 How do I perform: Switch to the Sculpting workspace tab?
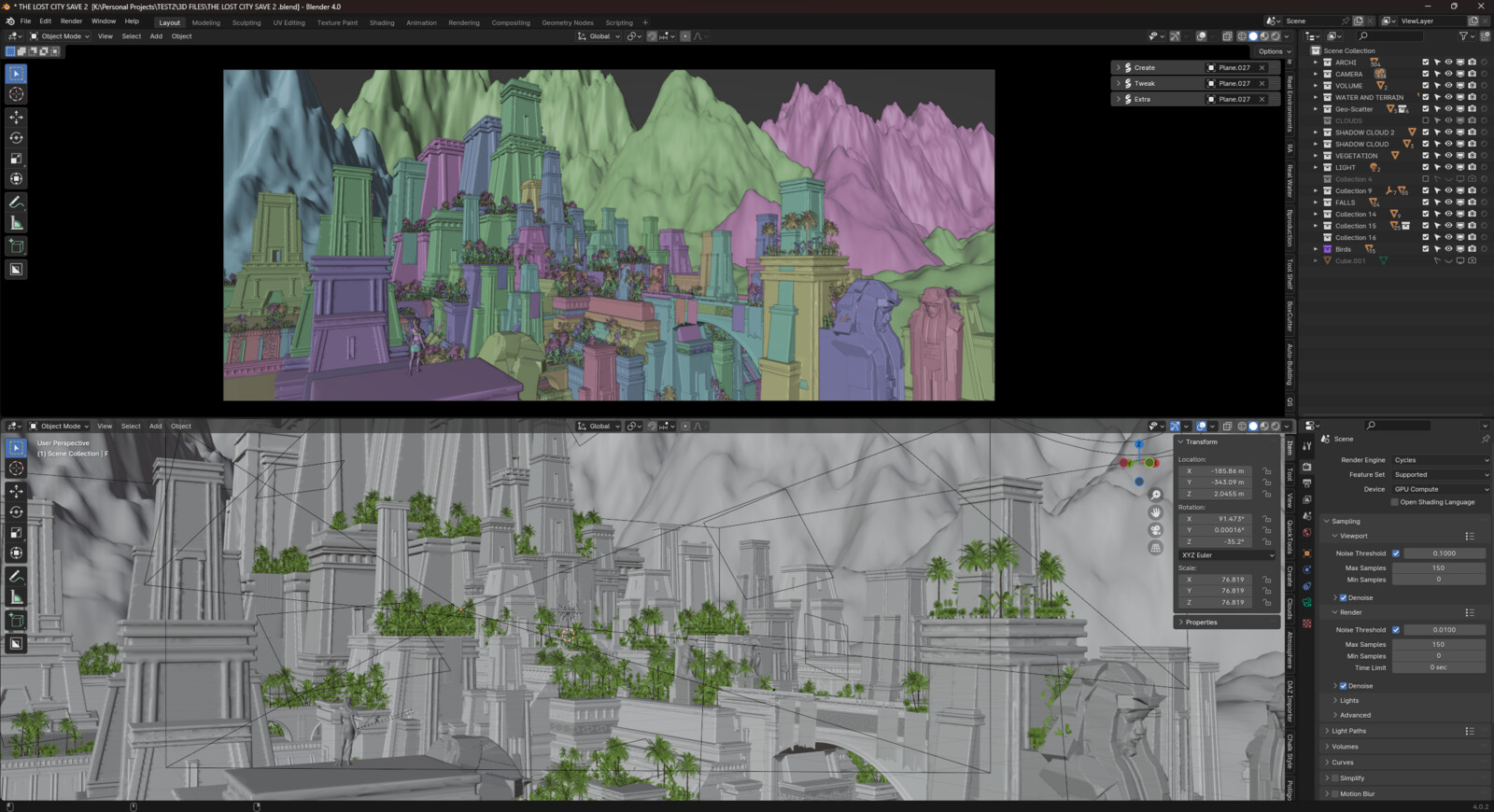tap(247, 22)
